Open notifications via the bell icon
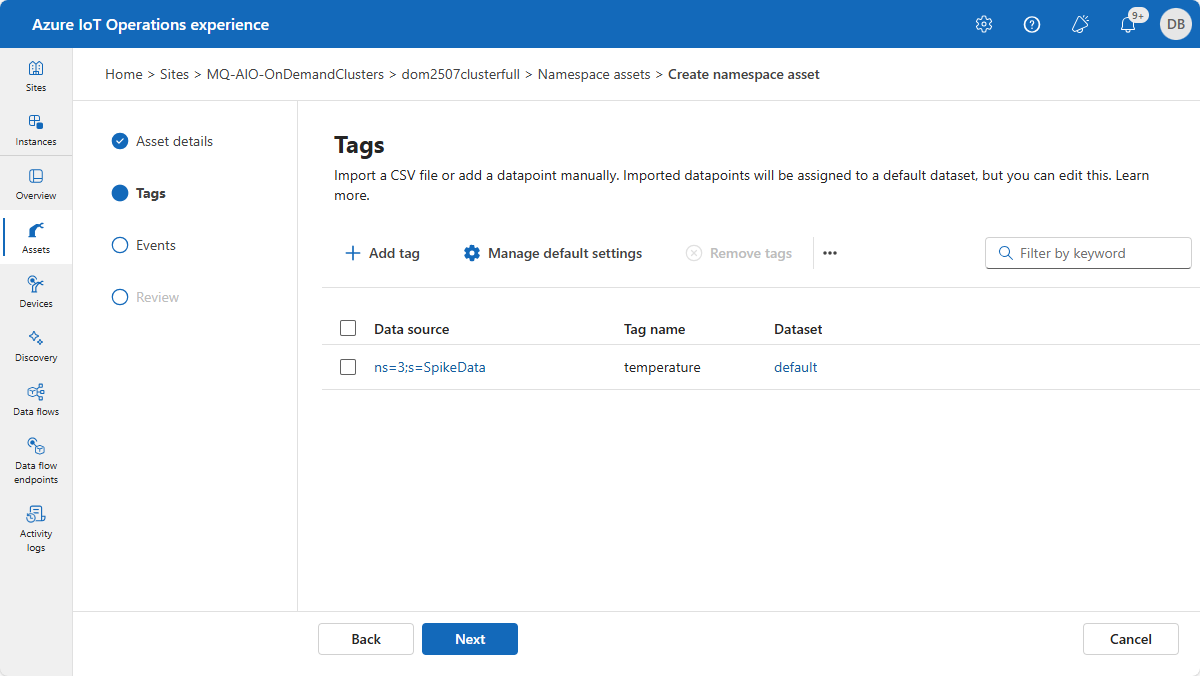This screenshot has width=1200, height=676. [1128, 23]
